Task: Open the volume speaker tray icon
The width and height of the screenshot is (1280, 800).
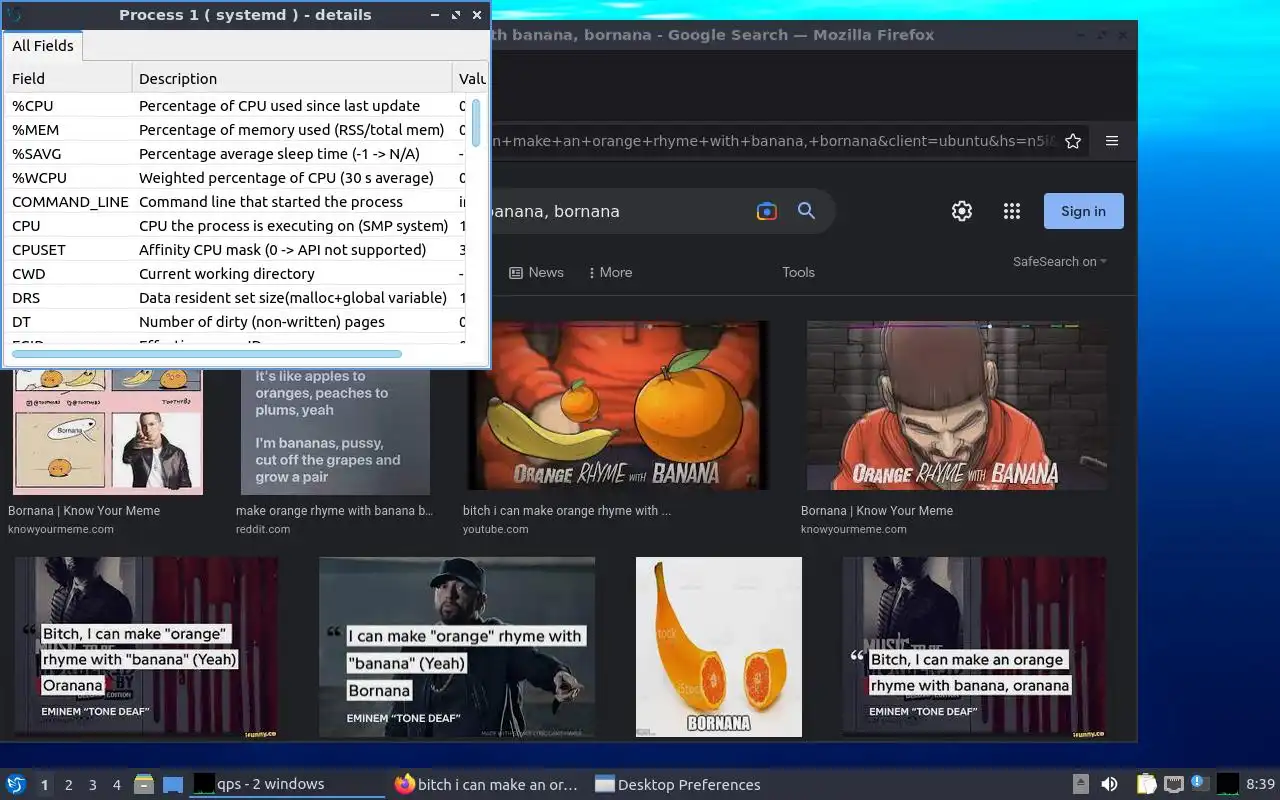Action: pos(1109,784)
